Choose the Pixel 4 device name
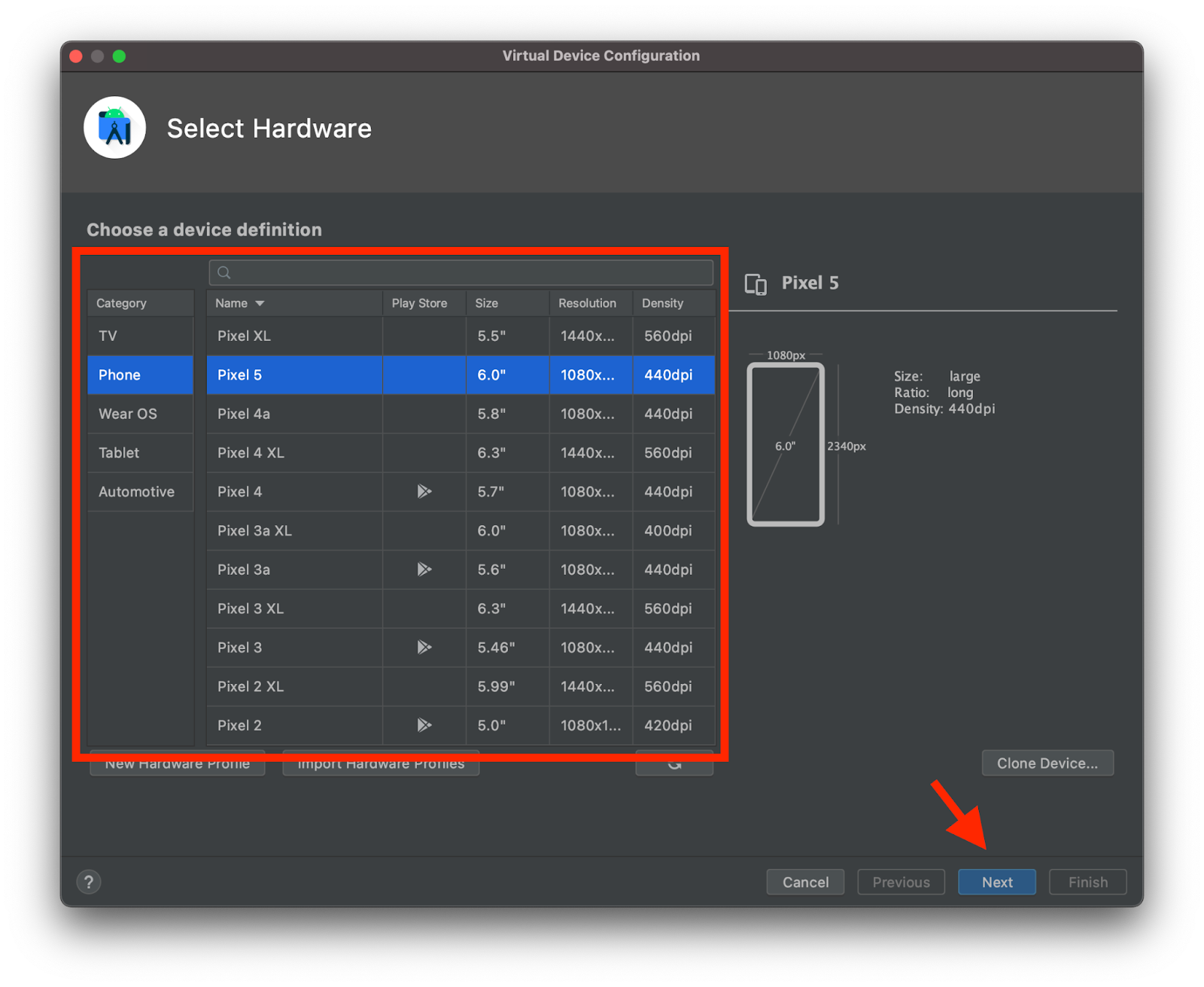The width and height of the screenshot is (1204, 987). 239,492
